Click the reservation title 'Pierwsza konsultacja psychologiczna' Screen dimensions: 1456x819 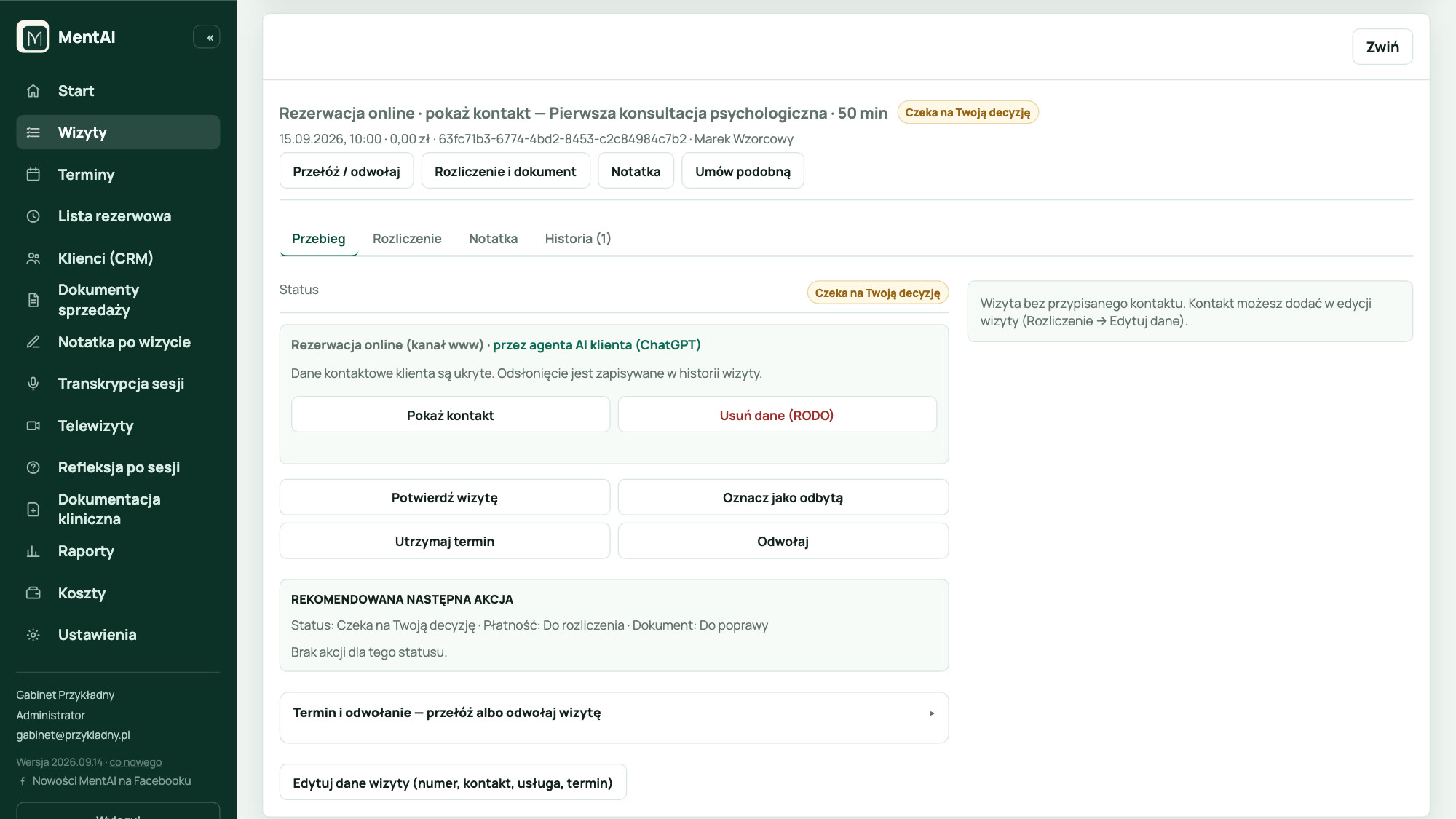pyautogui.click(x=688, y=114)
